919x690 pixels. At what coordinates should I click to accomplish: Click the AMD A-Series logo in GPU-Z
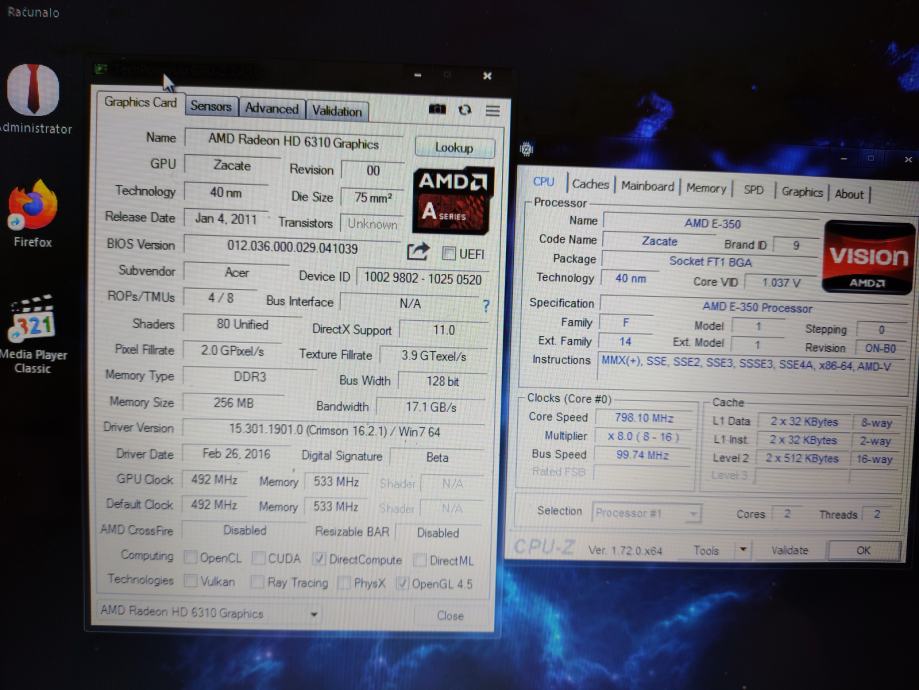tap(452, 200)
